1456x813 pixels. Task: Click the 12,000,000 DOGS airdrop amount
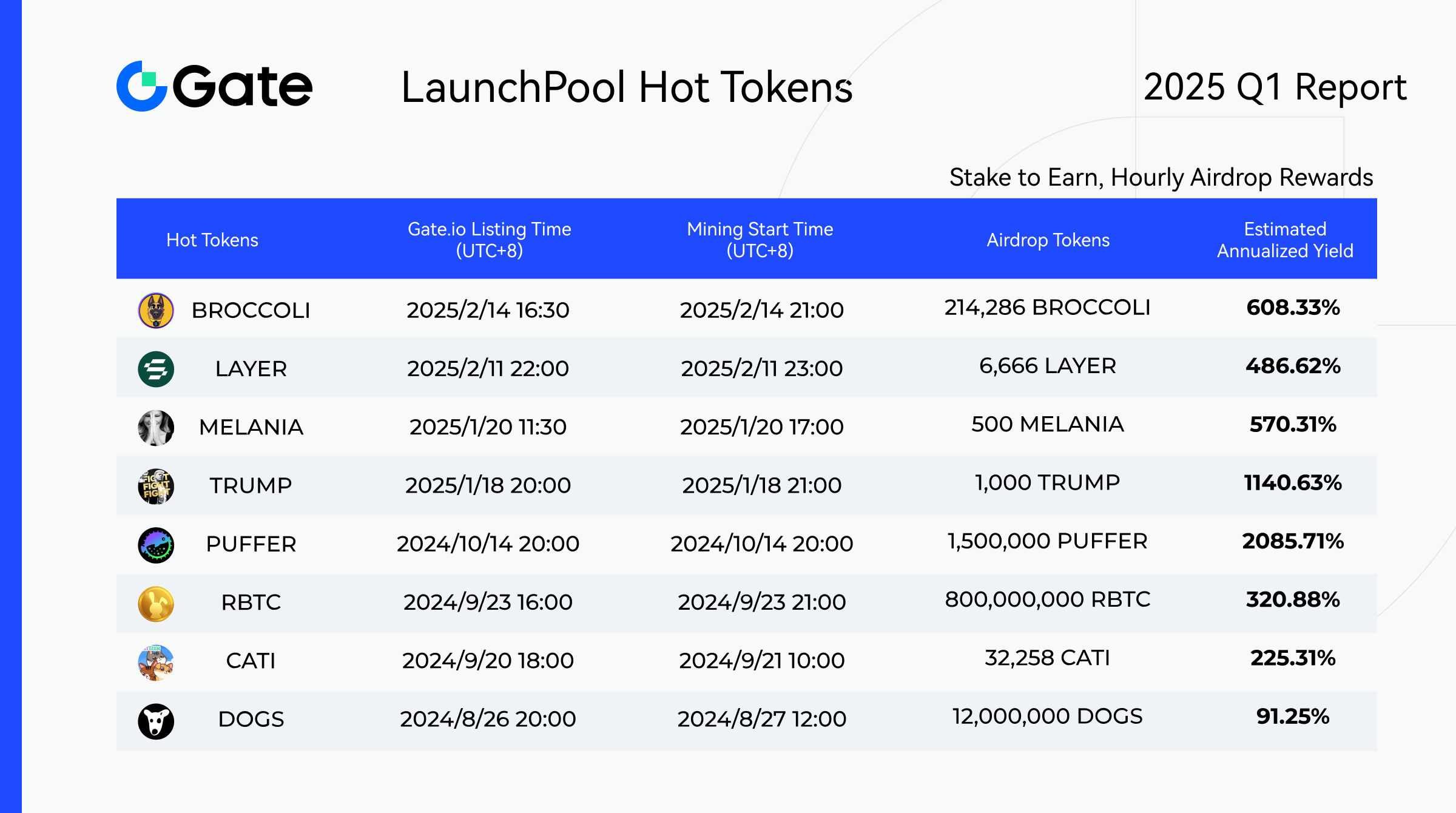(1047, 717)
